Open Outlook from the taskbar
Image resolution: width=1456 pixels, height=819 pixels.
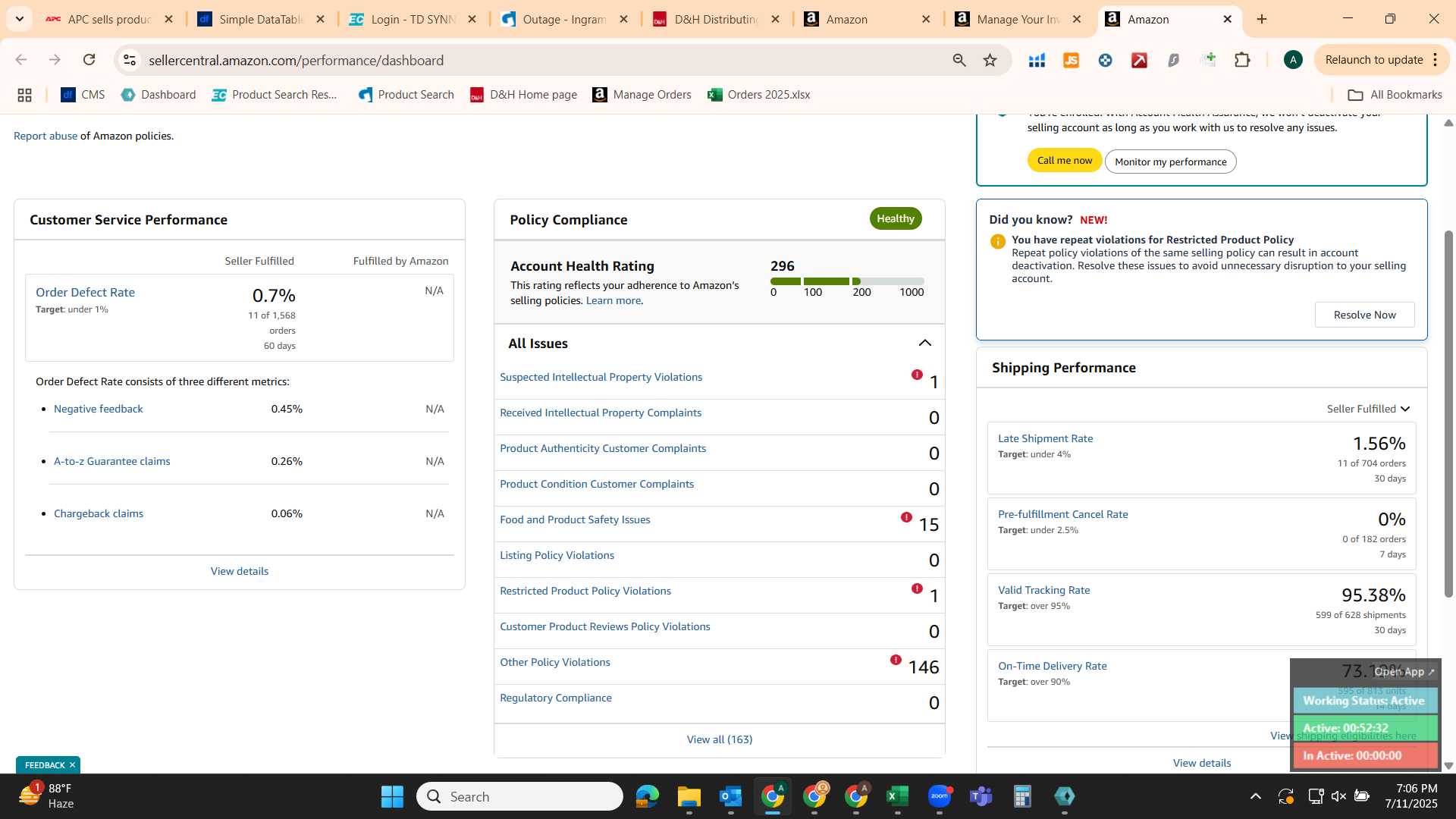(x=730, y=796)
